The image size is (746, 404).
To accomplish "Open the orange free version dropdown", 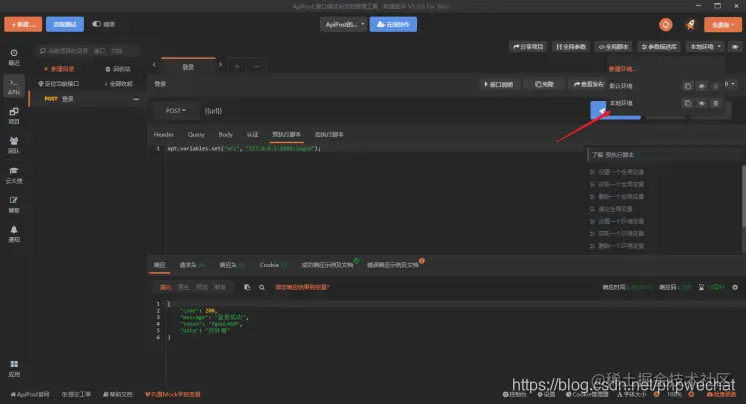I will [723, 24].
